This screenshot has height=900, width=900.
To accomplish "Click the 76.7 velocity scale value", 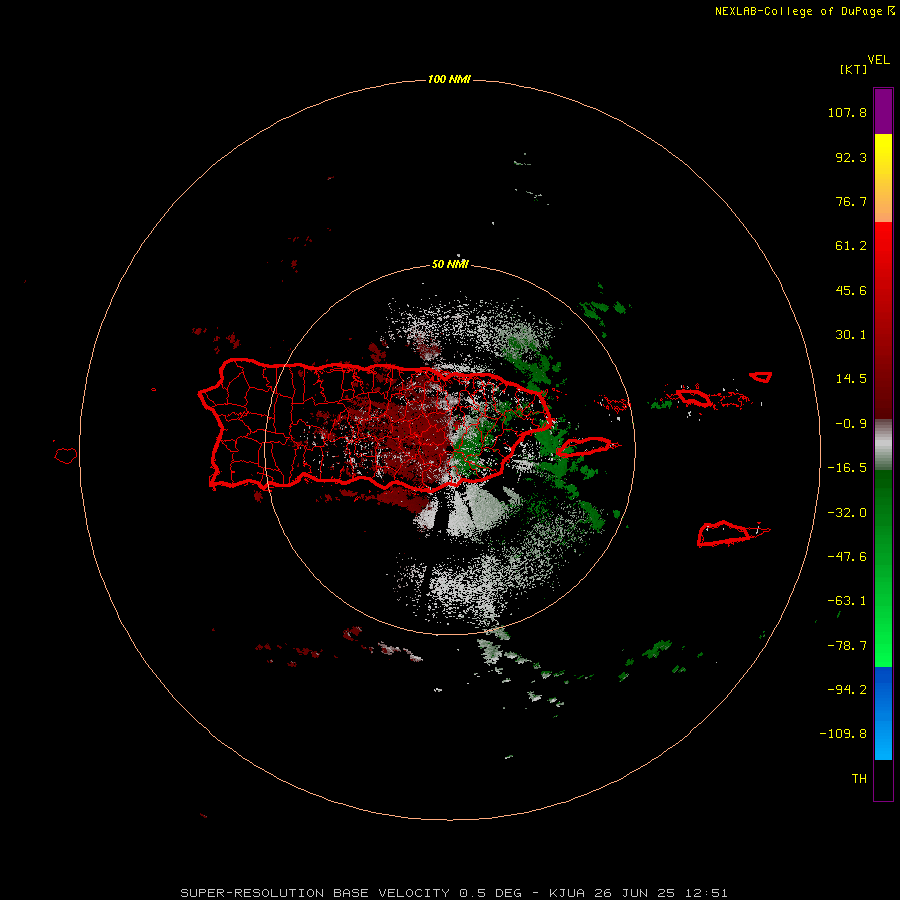I will point(851,201).
